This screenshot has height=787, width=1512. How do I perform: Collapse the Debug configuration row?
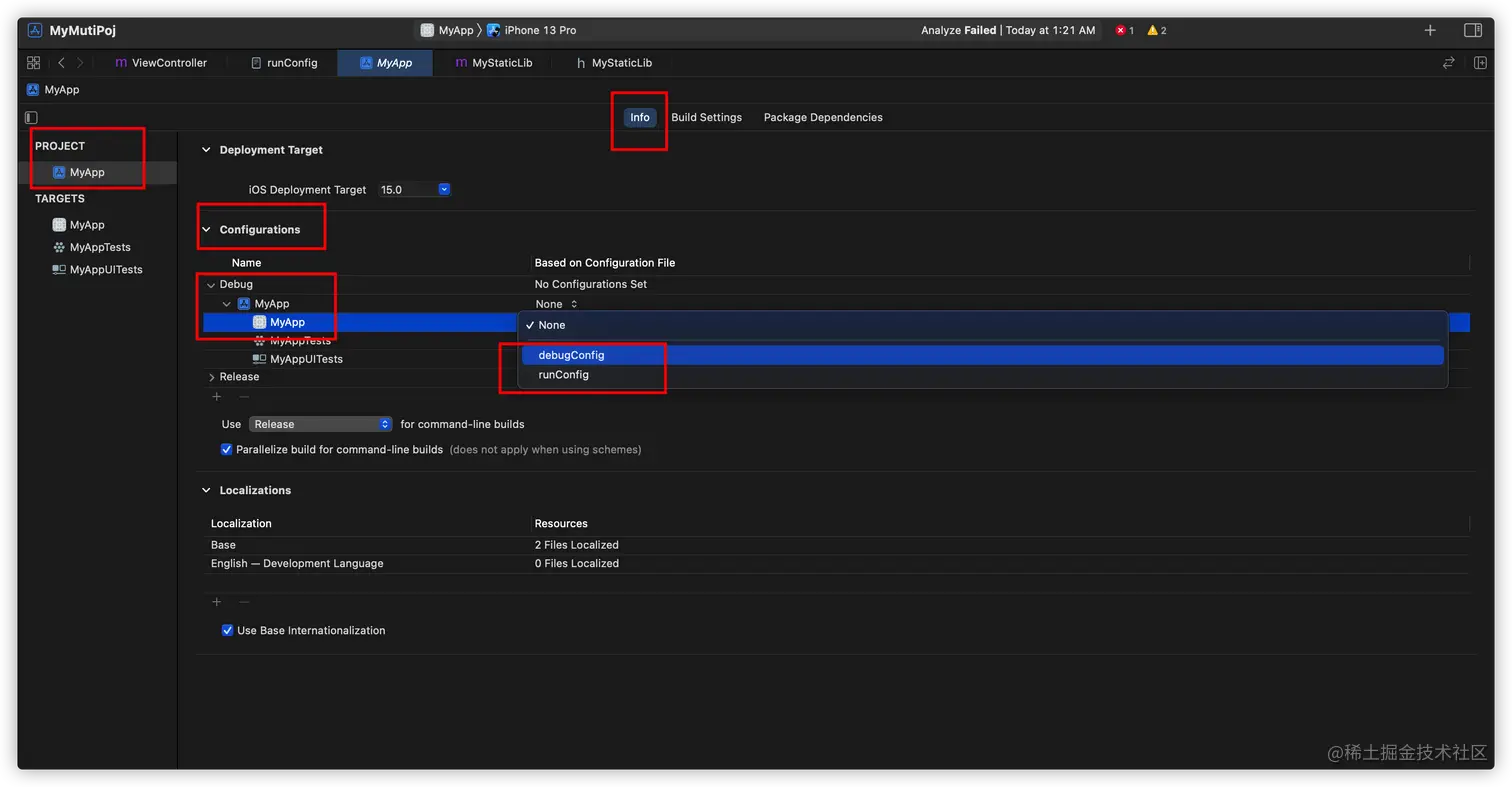[211, 285]
